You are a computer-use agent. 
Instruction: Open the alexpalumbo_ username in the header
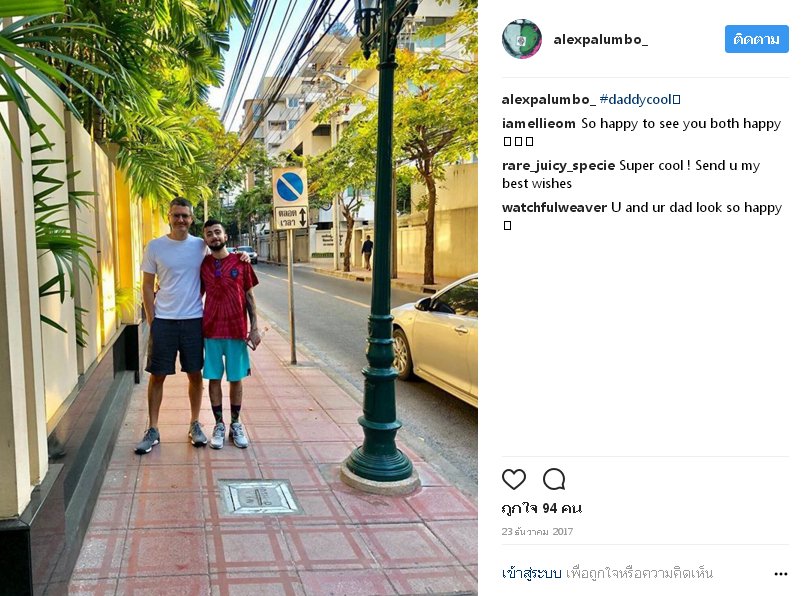(600, 39)
